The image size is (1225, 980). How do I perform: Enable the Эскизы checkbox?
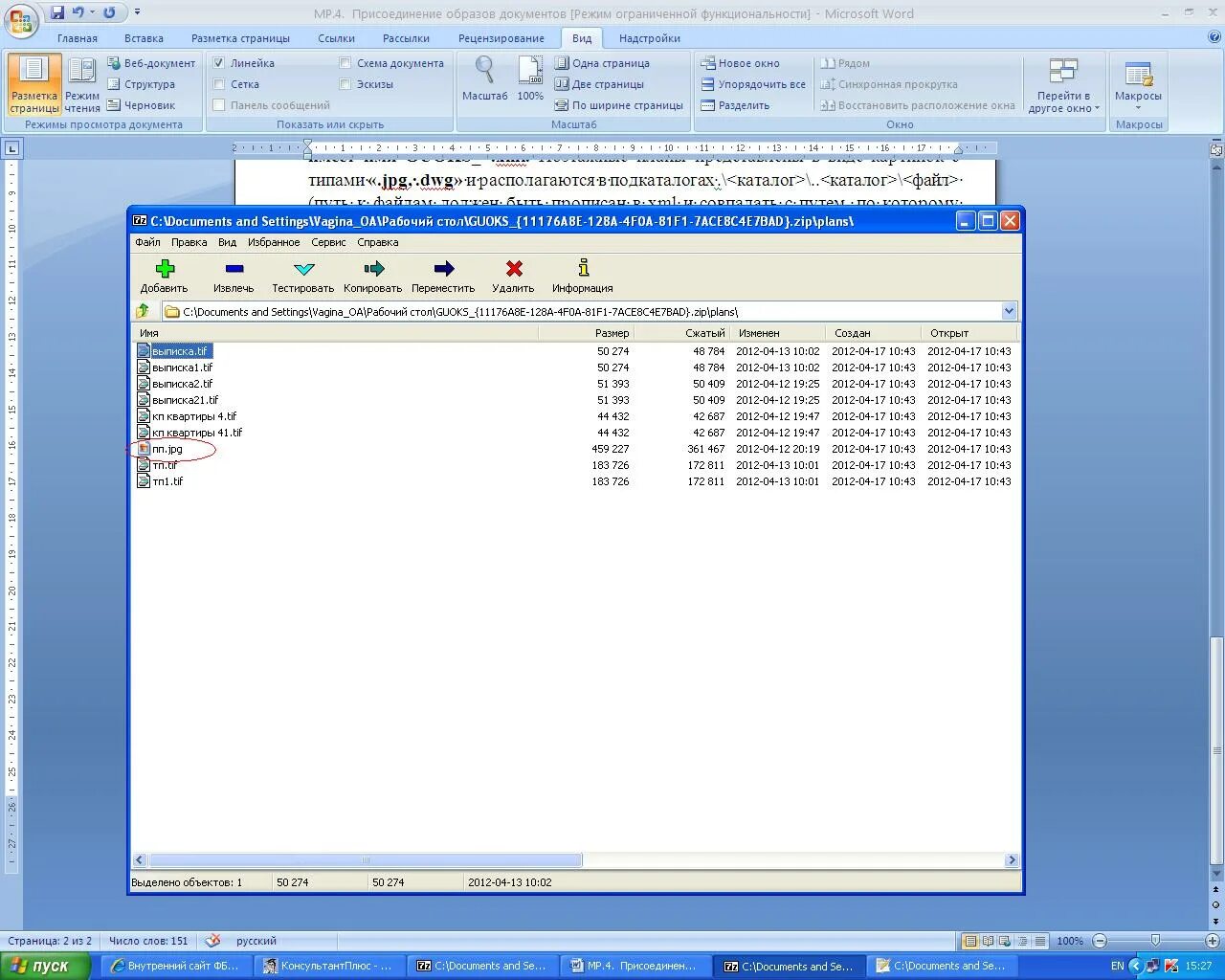[x=345, y=84]
